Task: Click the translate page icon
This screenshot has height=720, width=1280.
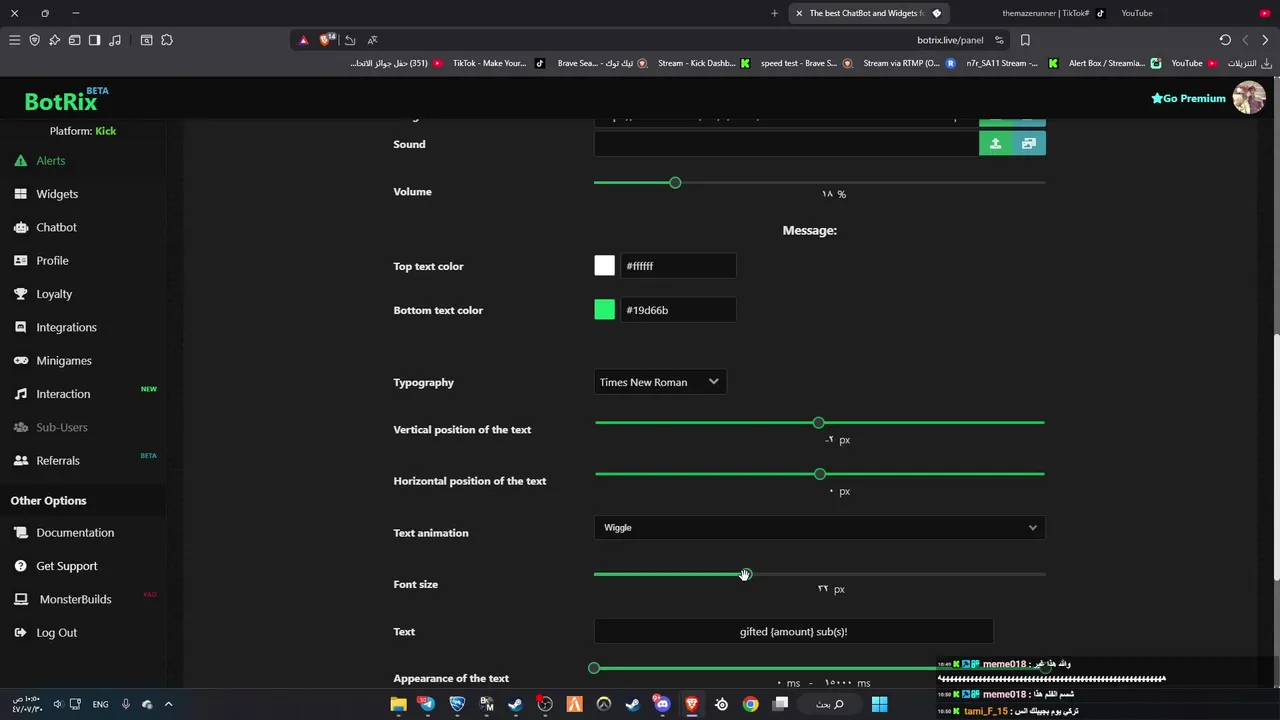Action: [x=372, y=40]
